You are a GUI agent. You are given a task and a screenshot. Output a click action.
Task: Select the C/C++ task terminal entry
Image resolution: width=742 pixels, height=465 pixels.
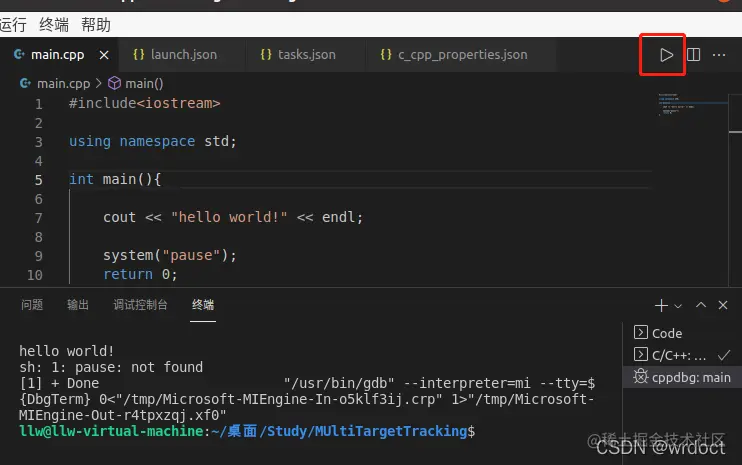coord(682,355)
